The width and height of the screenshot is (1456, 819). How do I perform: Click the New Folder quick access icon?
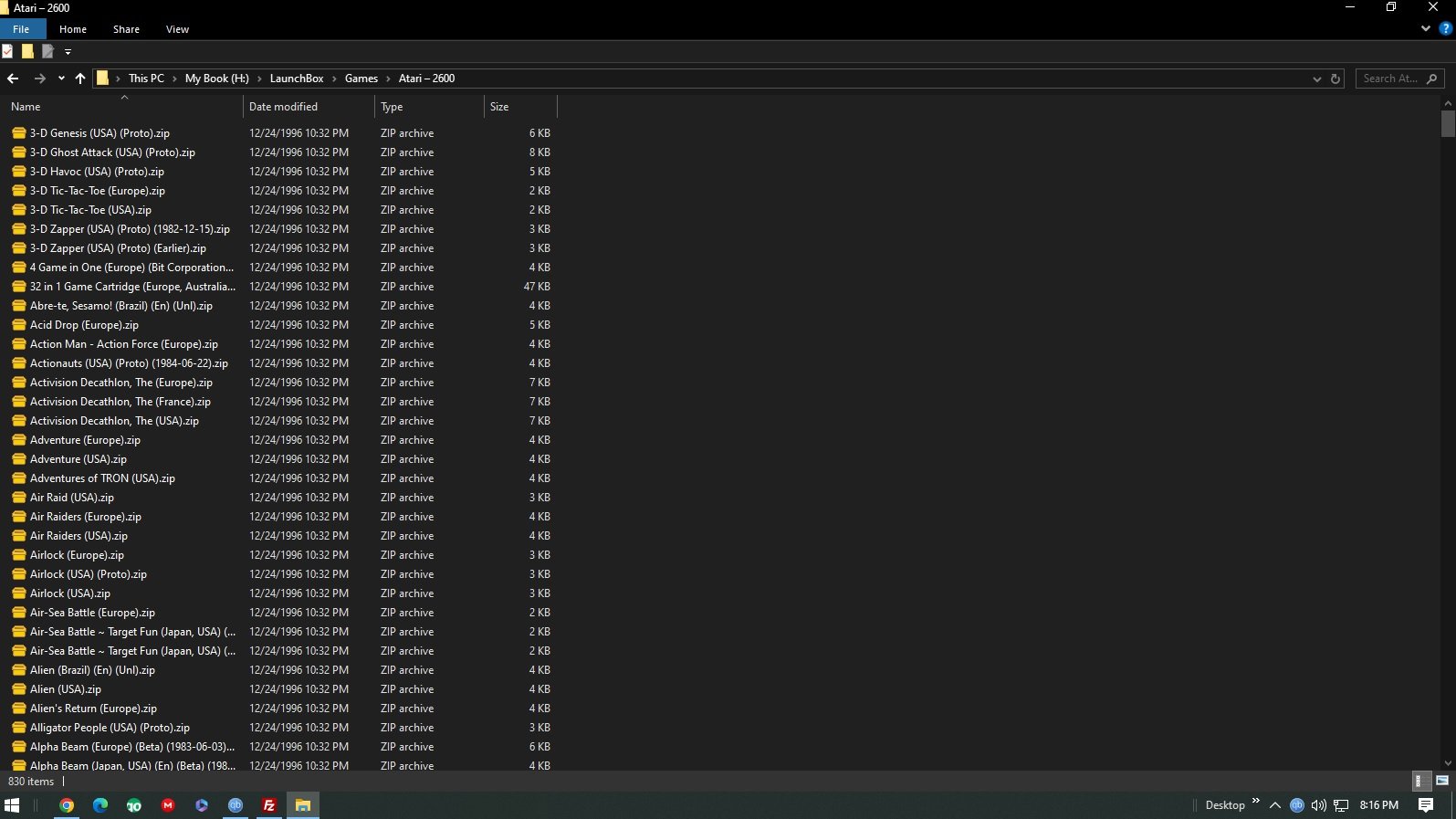27,51
